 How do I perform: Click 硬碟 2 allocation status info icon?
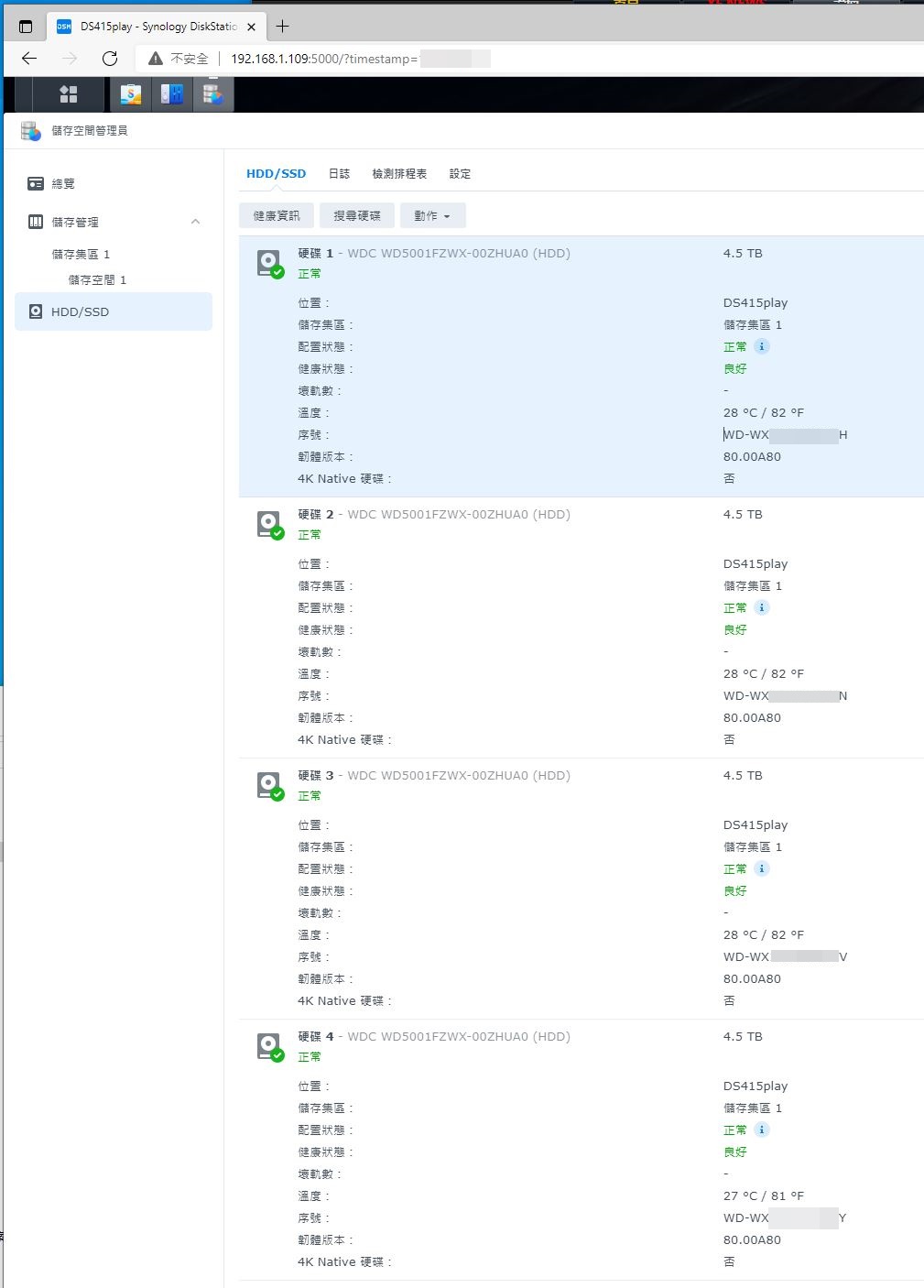[762, 607]
